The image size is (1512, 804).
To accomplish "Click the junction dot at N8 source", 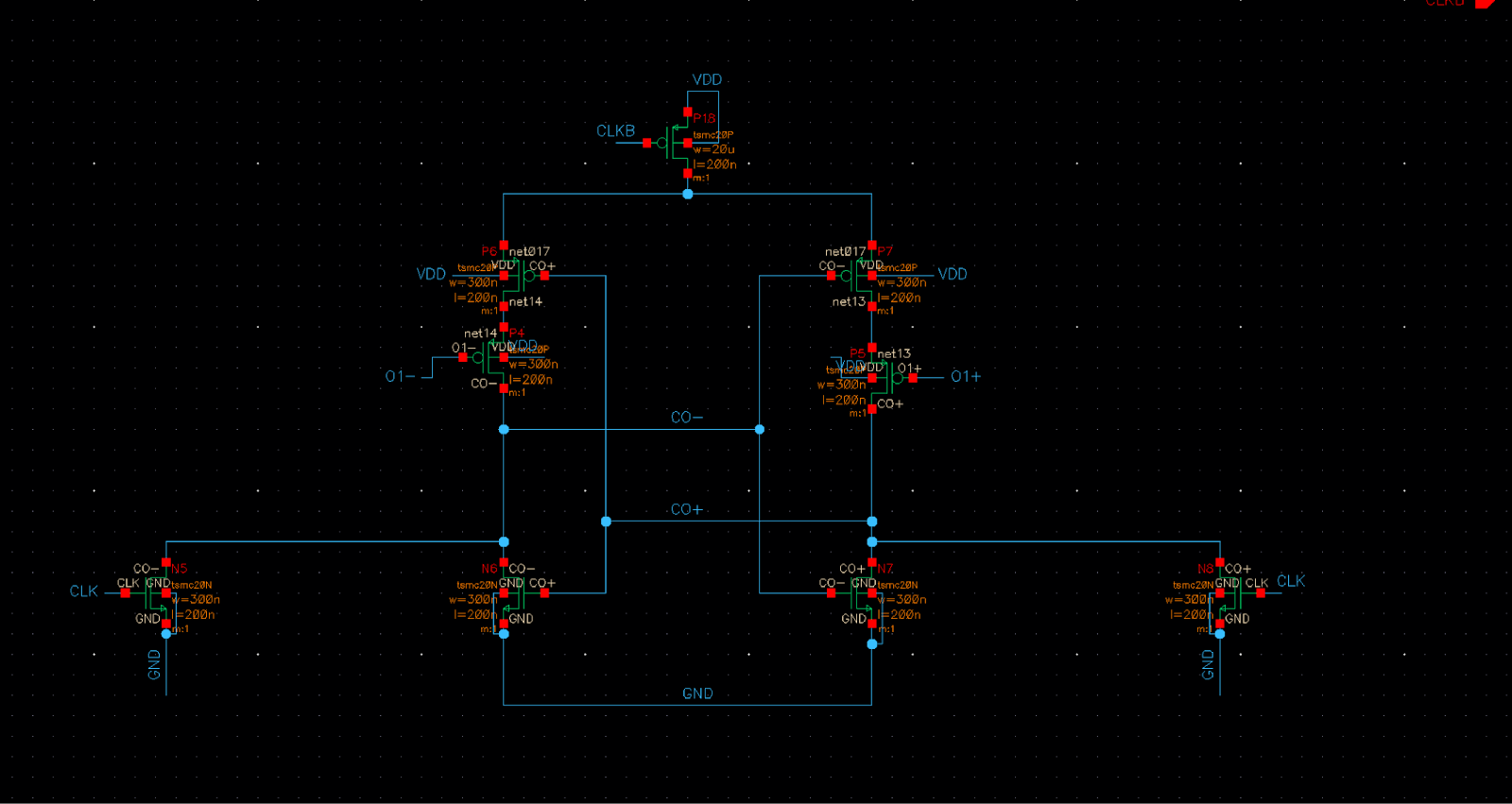I will [1220, 634].
